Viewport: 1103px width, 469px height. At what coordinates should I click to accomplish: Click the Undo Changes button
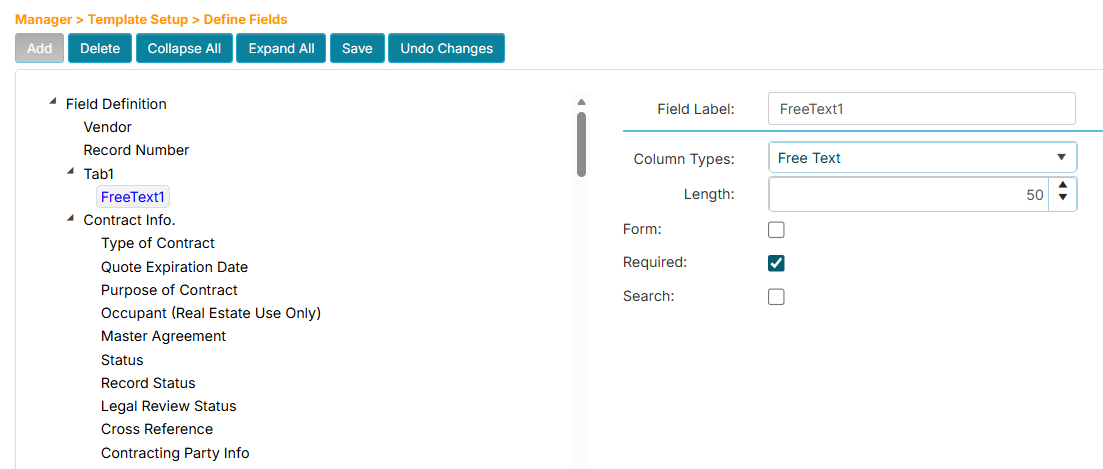pyautogui.click(x=446, y=48)
